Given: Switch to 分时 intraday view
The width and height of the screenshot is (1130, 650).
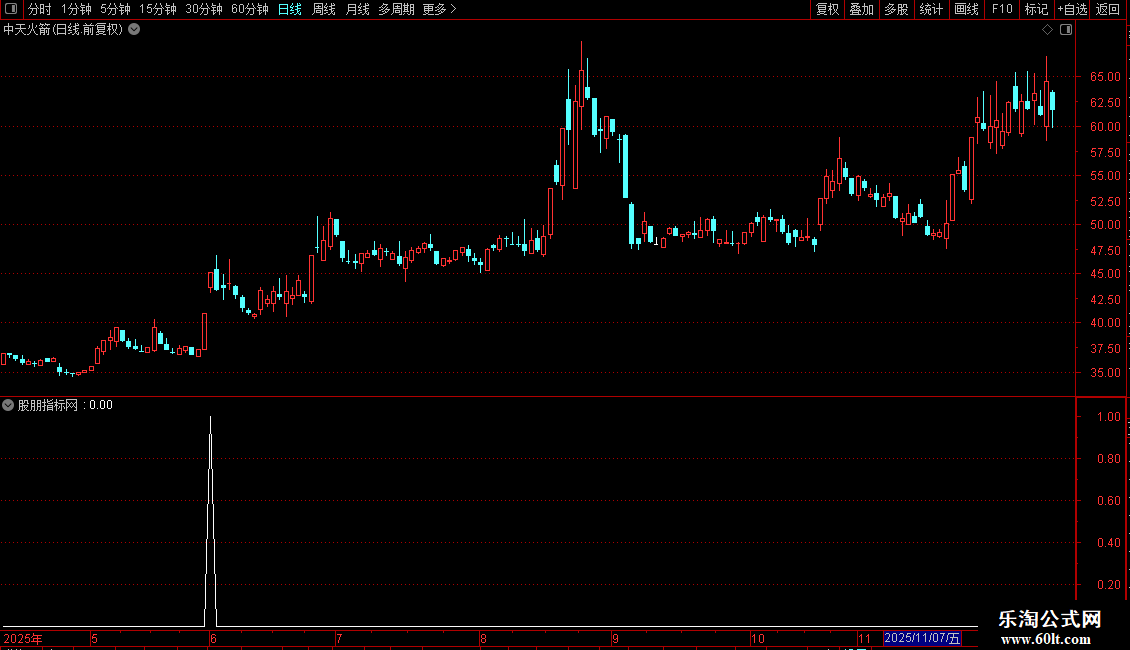Looking at the screenshot, I should pyautogui.click(x=40, y=9).
